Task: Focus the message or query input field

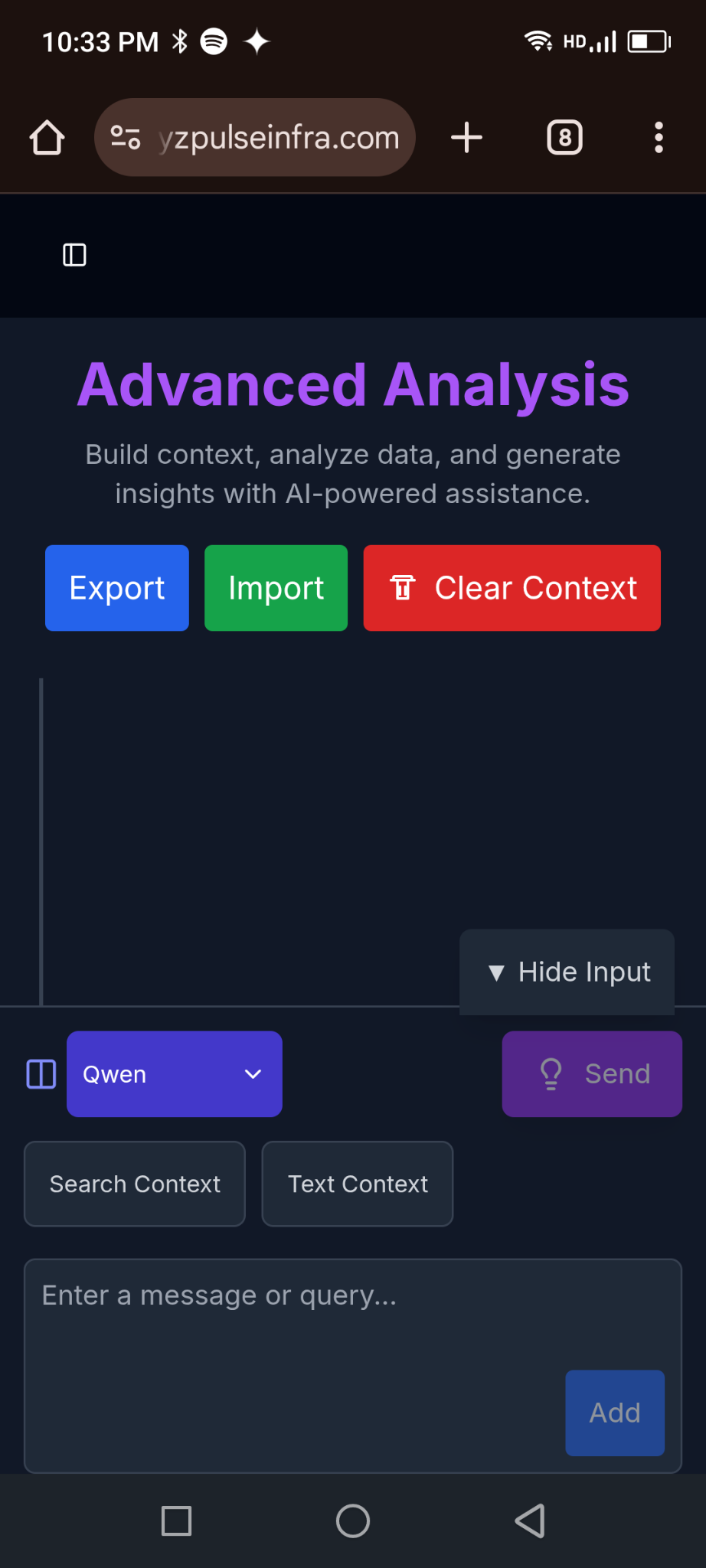Action: click(353, 1366)
